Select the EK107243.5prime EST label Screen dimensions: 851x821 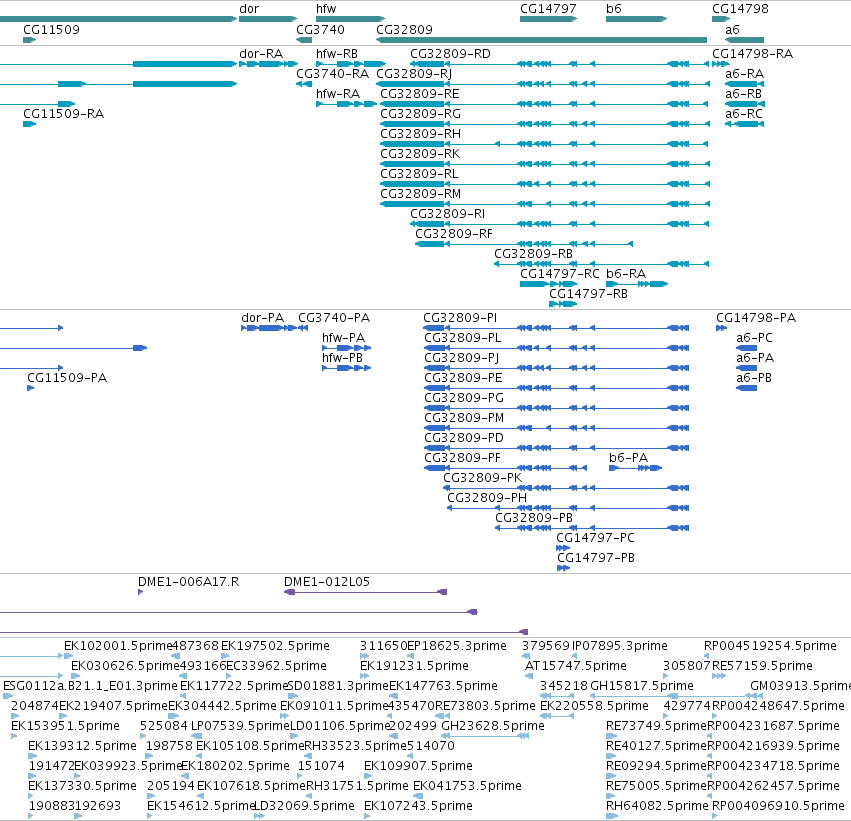(418, 806)
